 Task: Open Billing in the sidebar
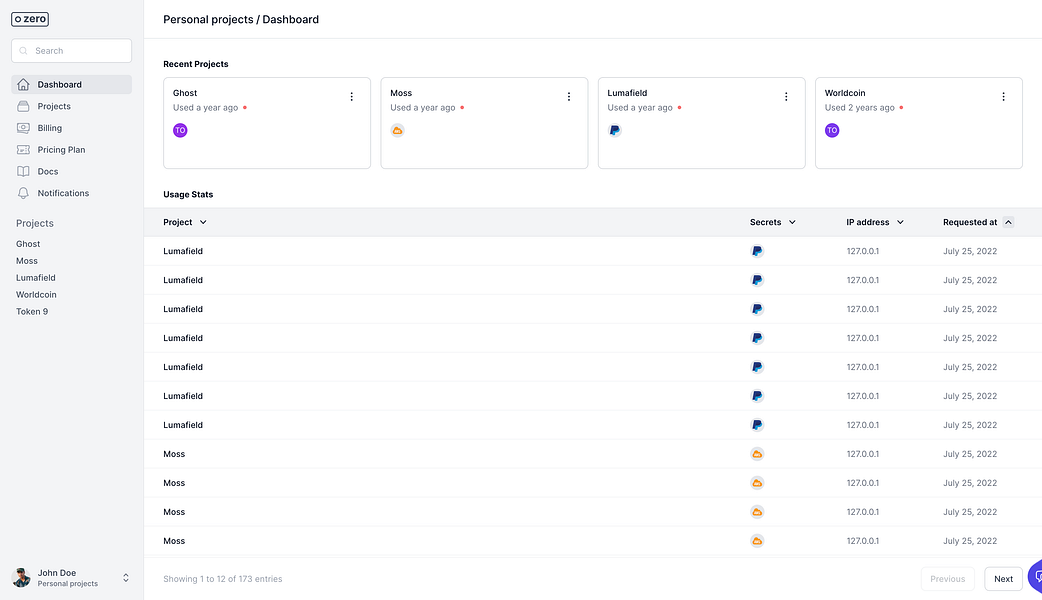[50, 128]
